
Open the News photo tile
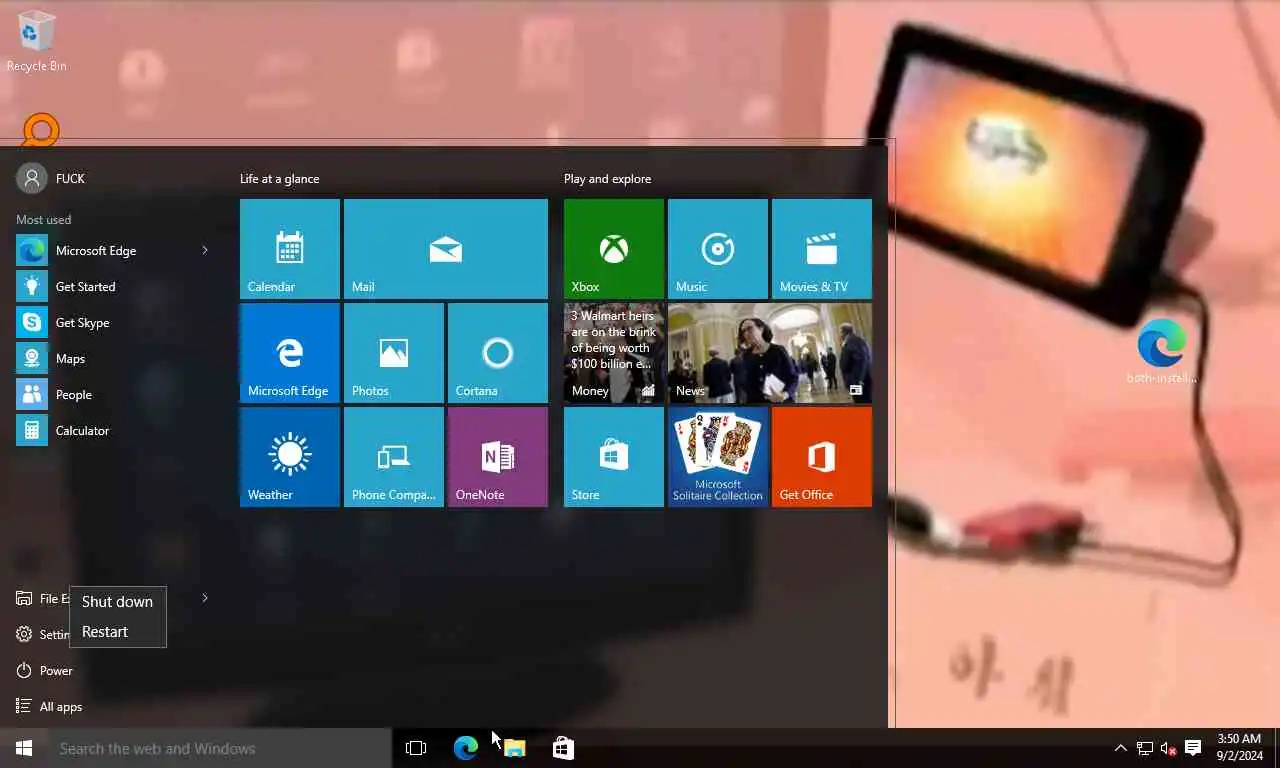[x=770, y=353]
